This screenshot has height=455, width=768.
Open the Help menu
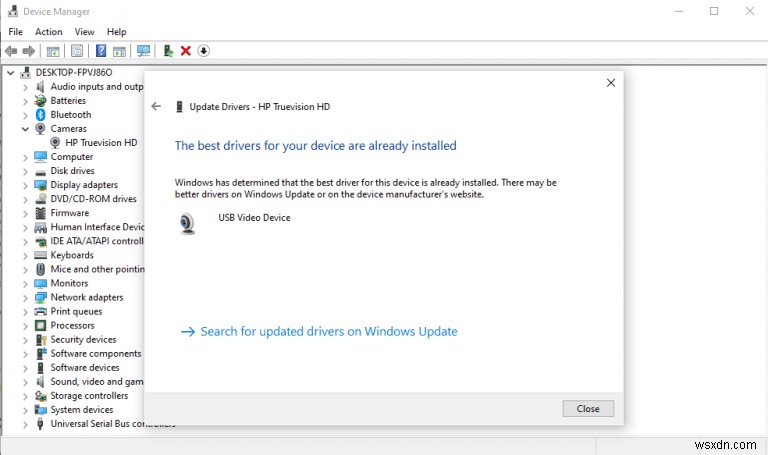[x=117, y=32]
